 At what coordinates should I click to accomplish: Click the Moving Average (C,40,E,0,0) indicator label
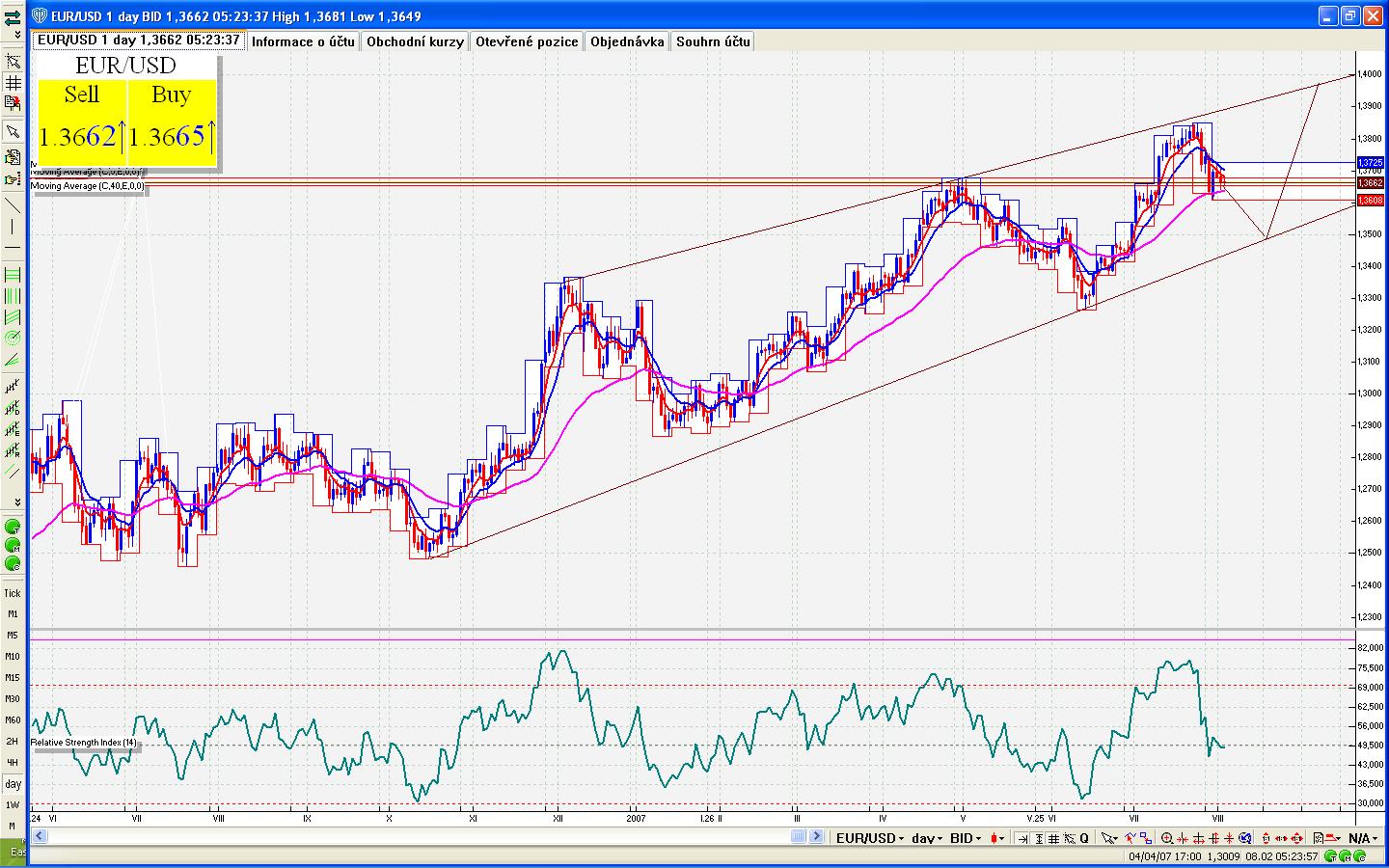89,186
